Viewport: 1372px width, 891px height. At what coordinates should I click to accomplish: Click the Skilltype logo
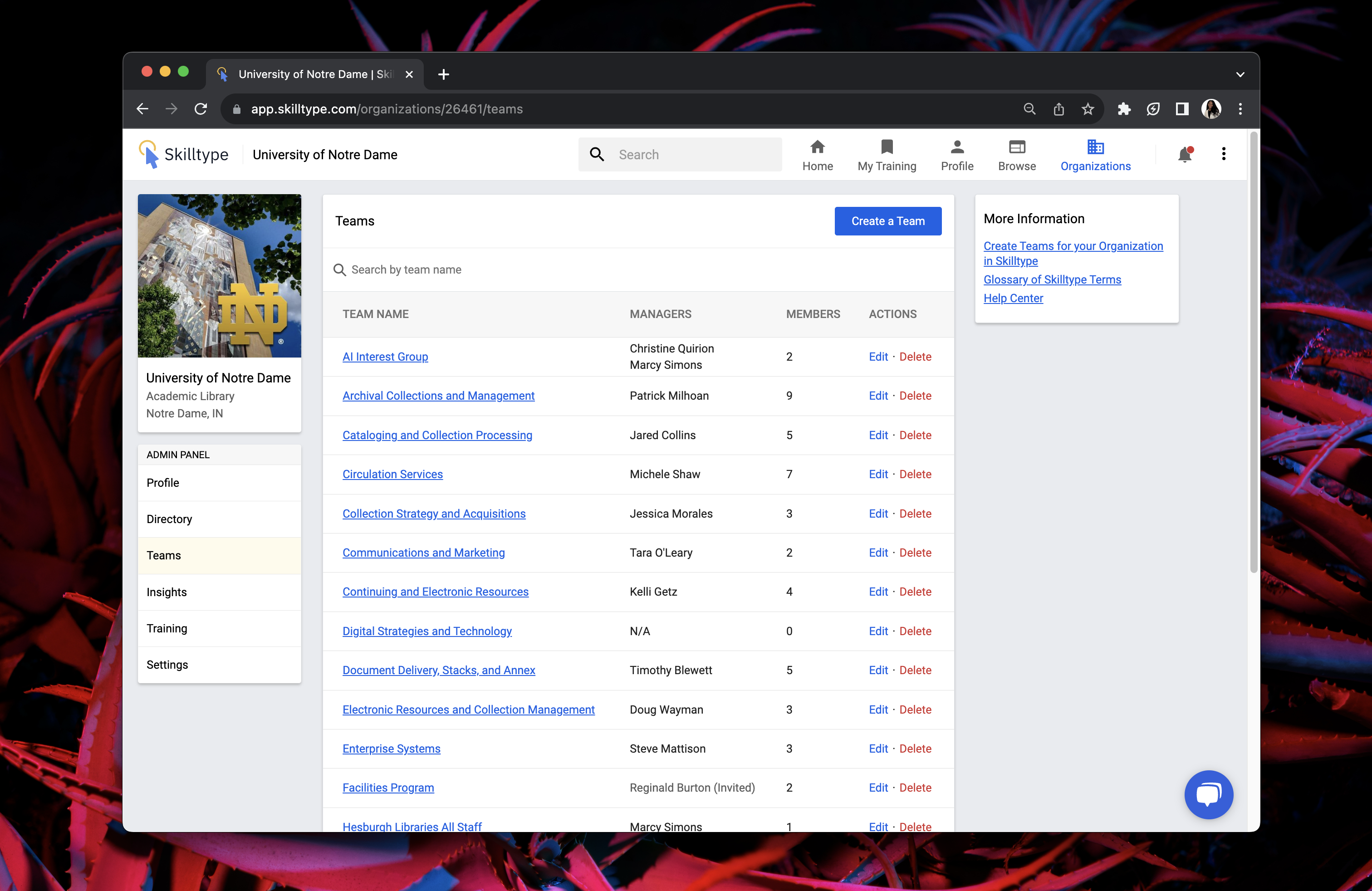point(183,154)
